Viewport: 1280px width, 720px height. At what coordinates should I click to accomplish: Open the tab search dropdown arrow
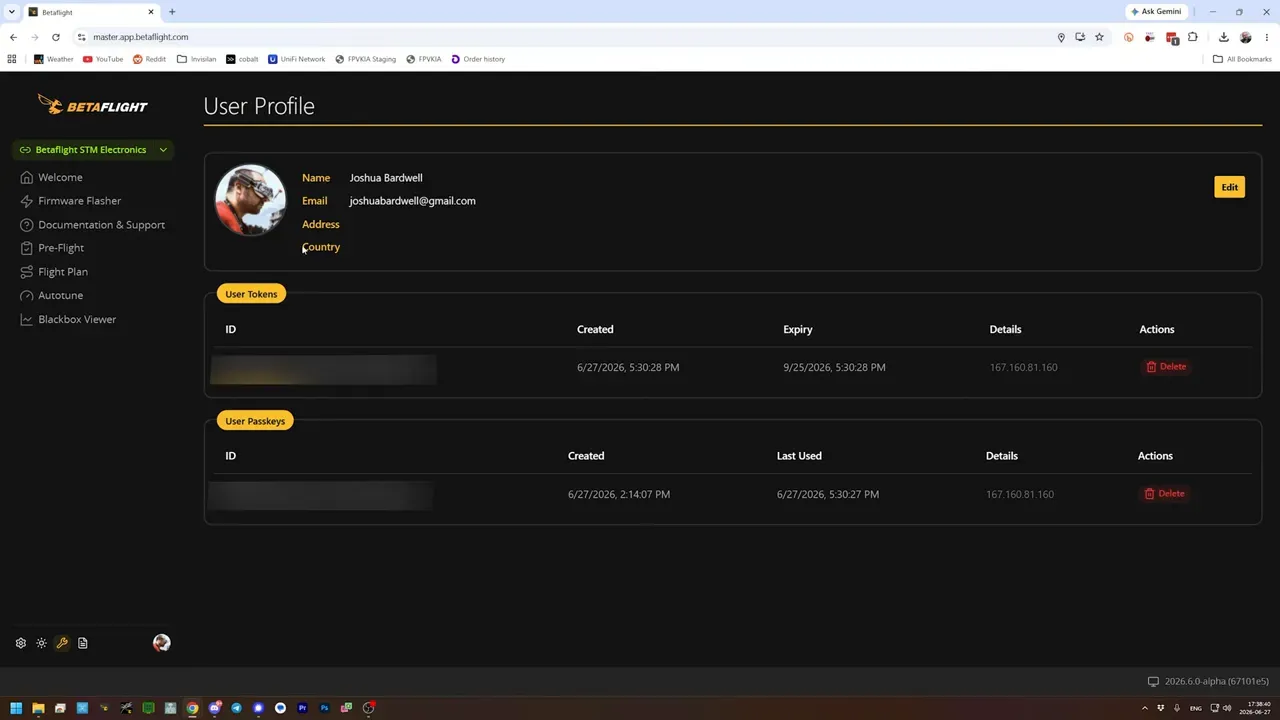[x=12, y=12]
